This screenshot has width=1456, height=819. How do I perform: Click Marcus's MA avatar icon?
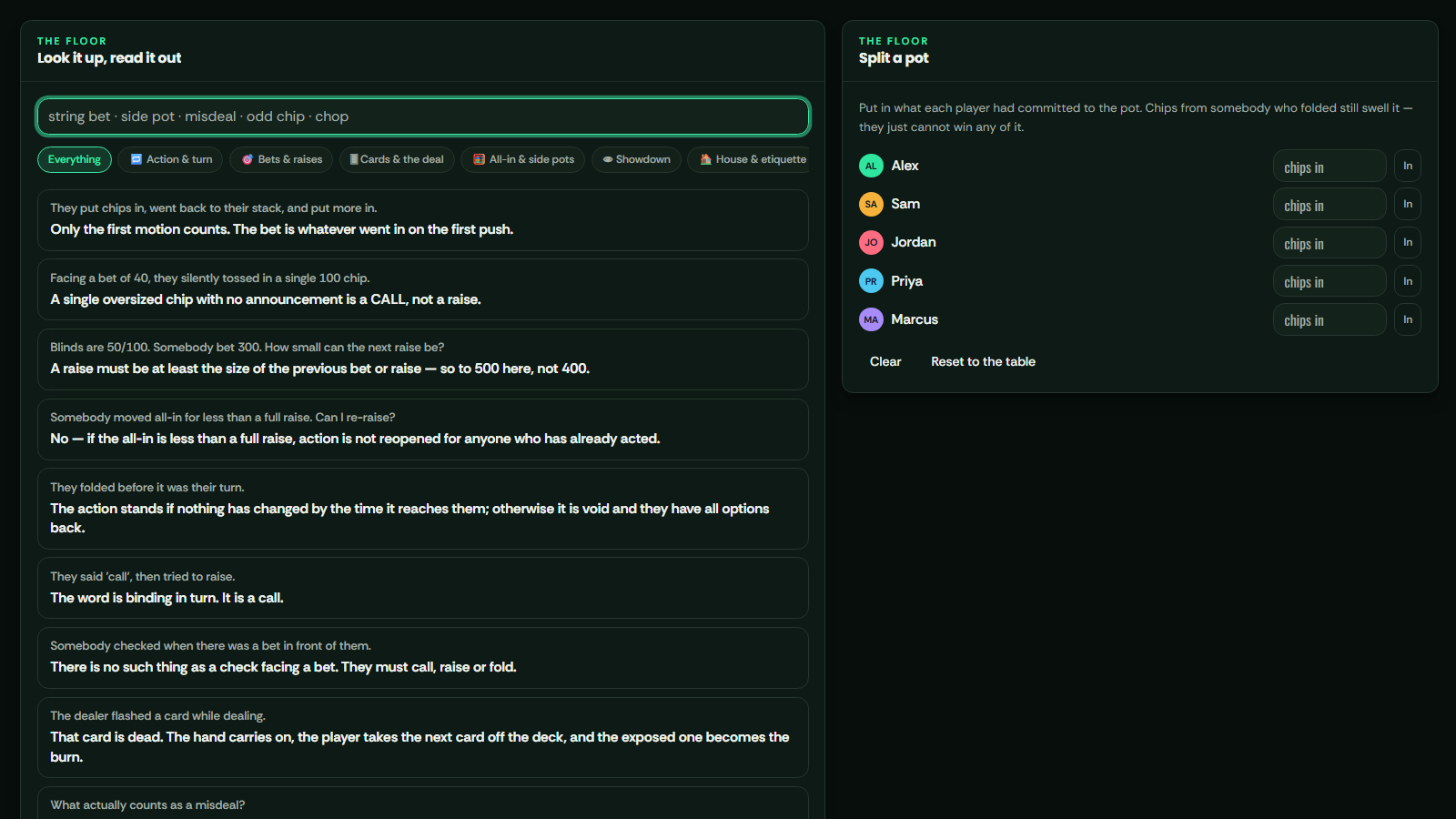[871, 319]
